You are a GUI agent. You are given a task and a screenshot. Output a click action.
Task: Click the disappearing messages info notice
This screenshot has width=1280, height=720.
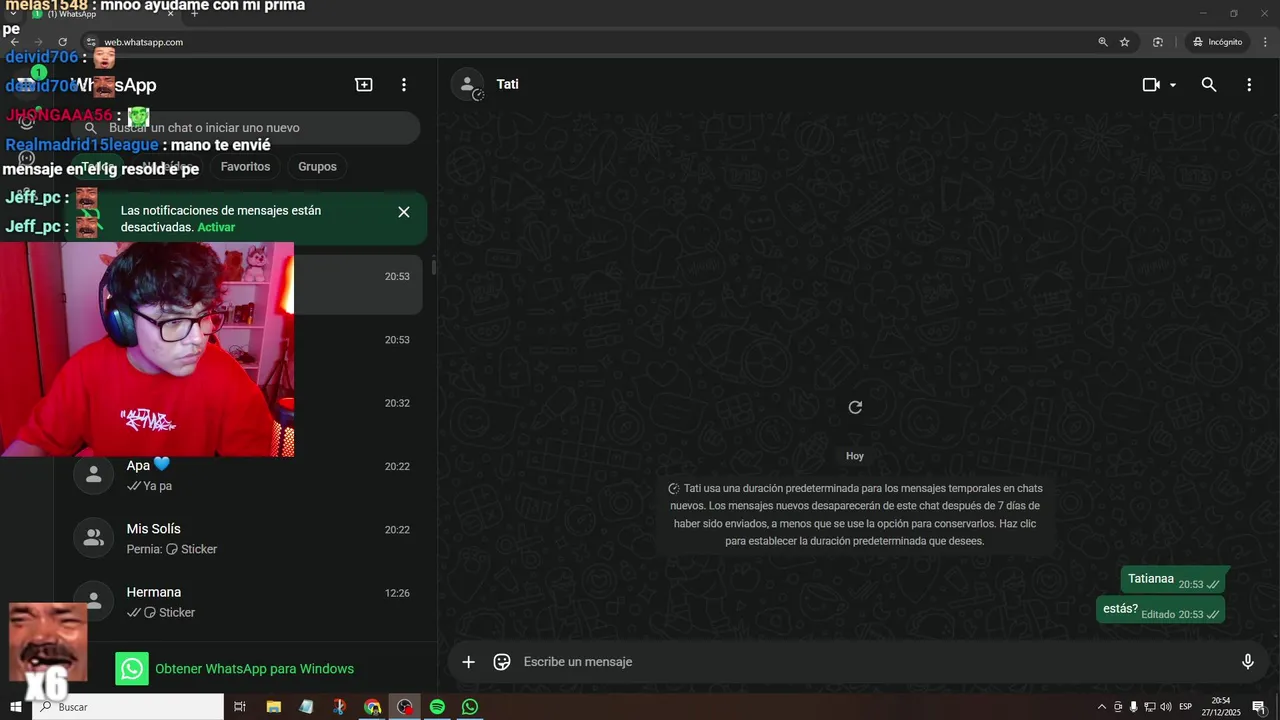click(855, 515)
